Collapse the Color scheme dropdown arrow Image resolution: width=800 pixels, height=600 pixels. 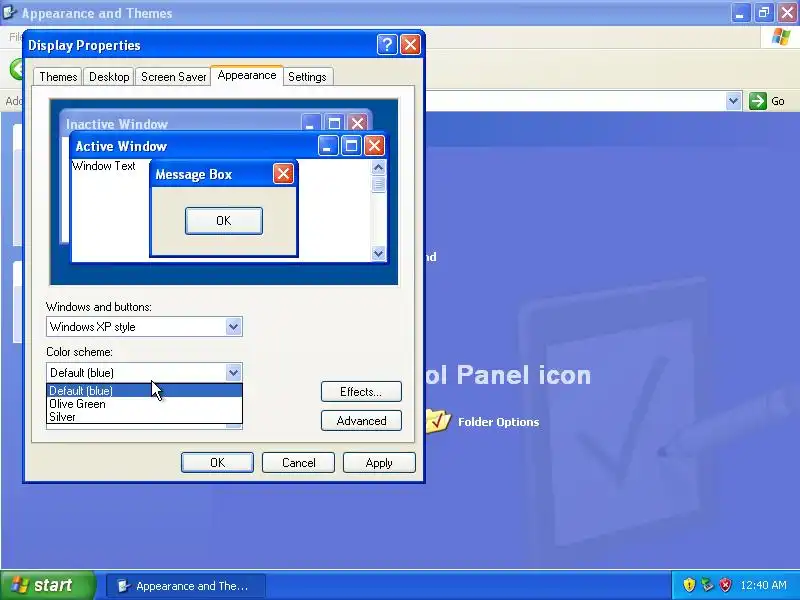tap(233, 372)
